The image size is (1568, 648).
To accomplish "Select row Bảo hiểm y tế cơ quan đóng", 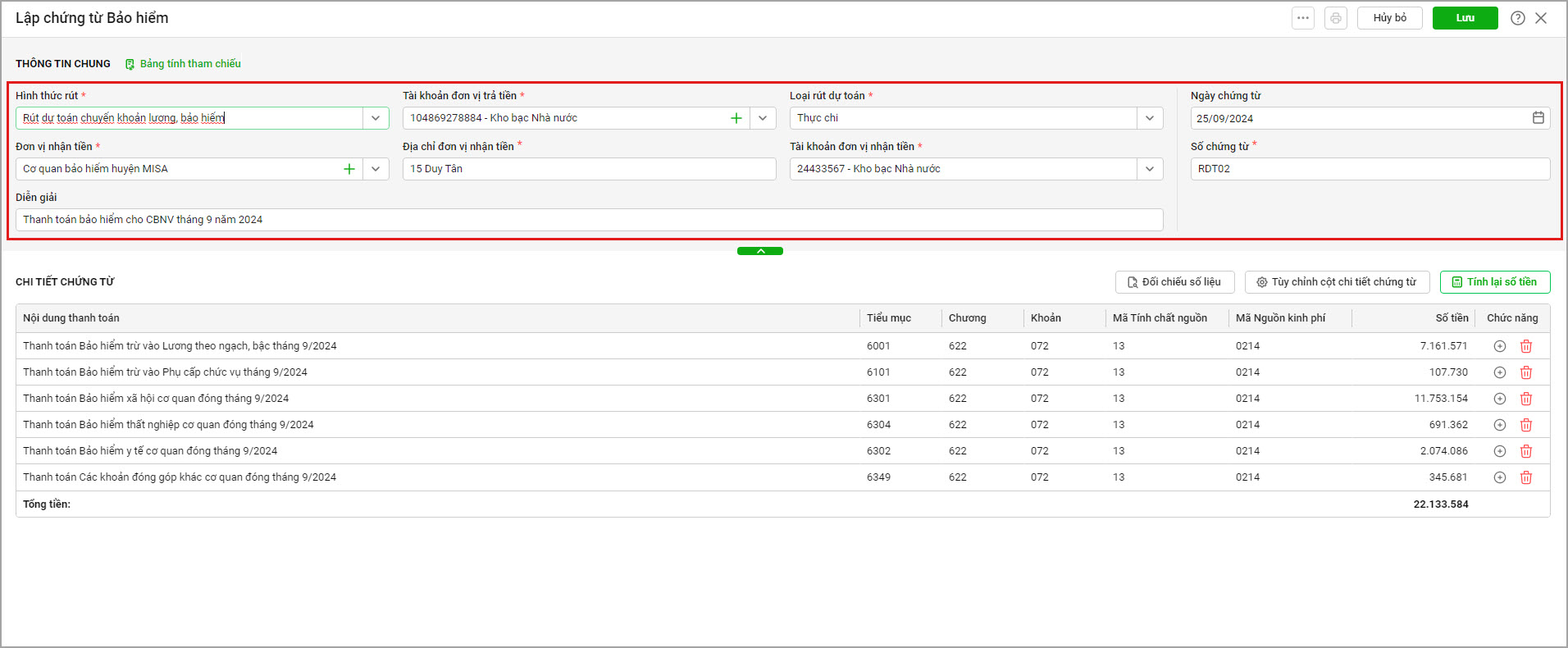I will (783, 451).
